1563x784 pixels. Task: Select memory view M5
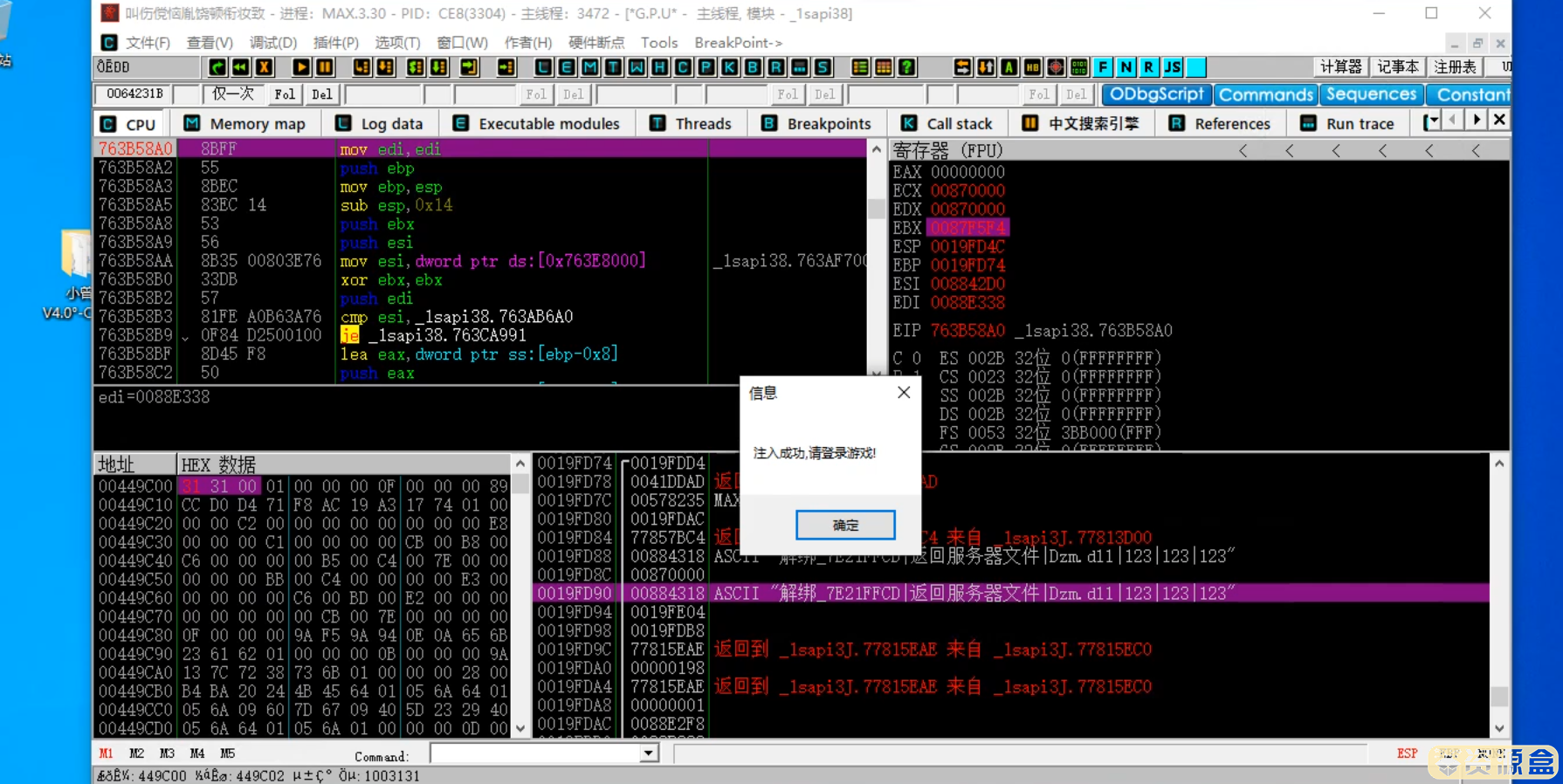[x=227, y=753]
